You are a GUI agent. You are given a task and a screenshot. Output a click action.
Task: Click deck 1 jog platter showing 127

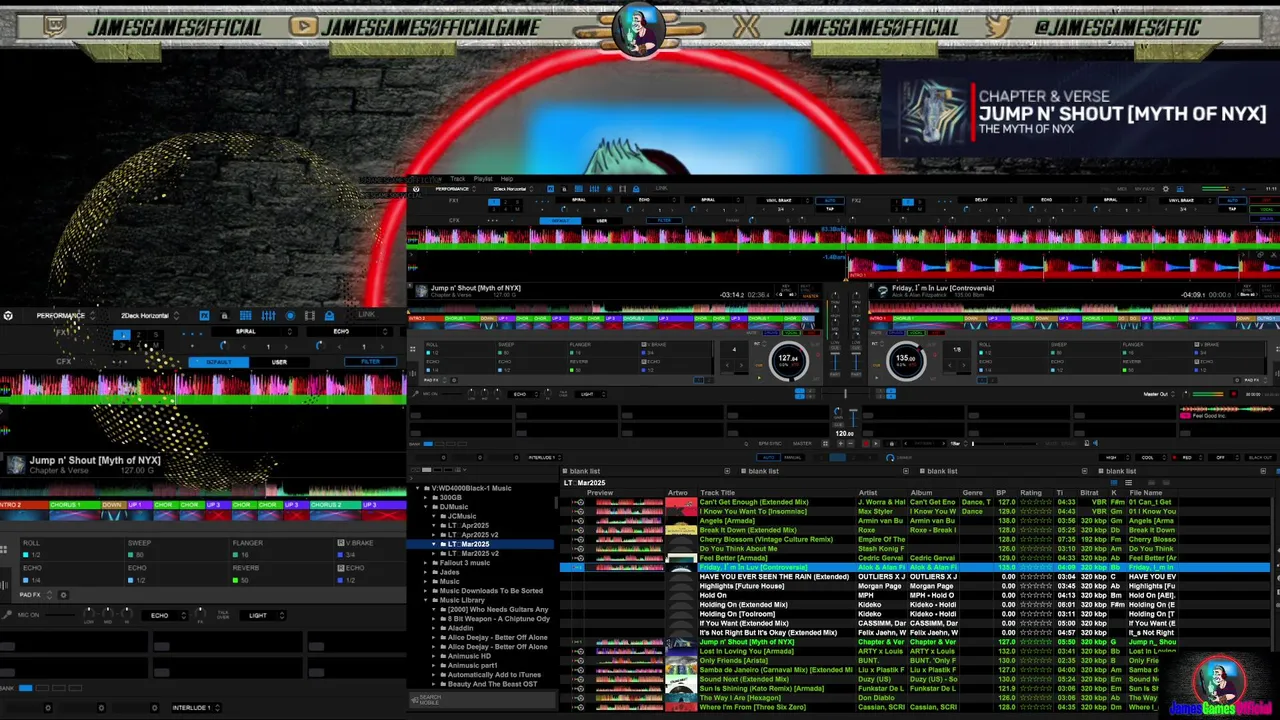789,361
